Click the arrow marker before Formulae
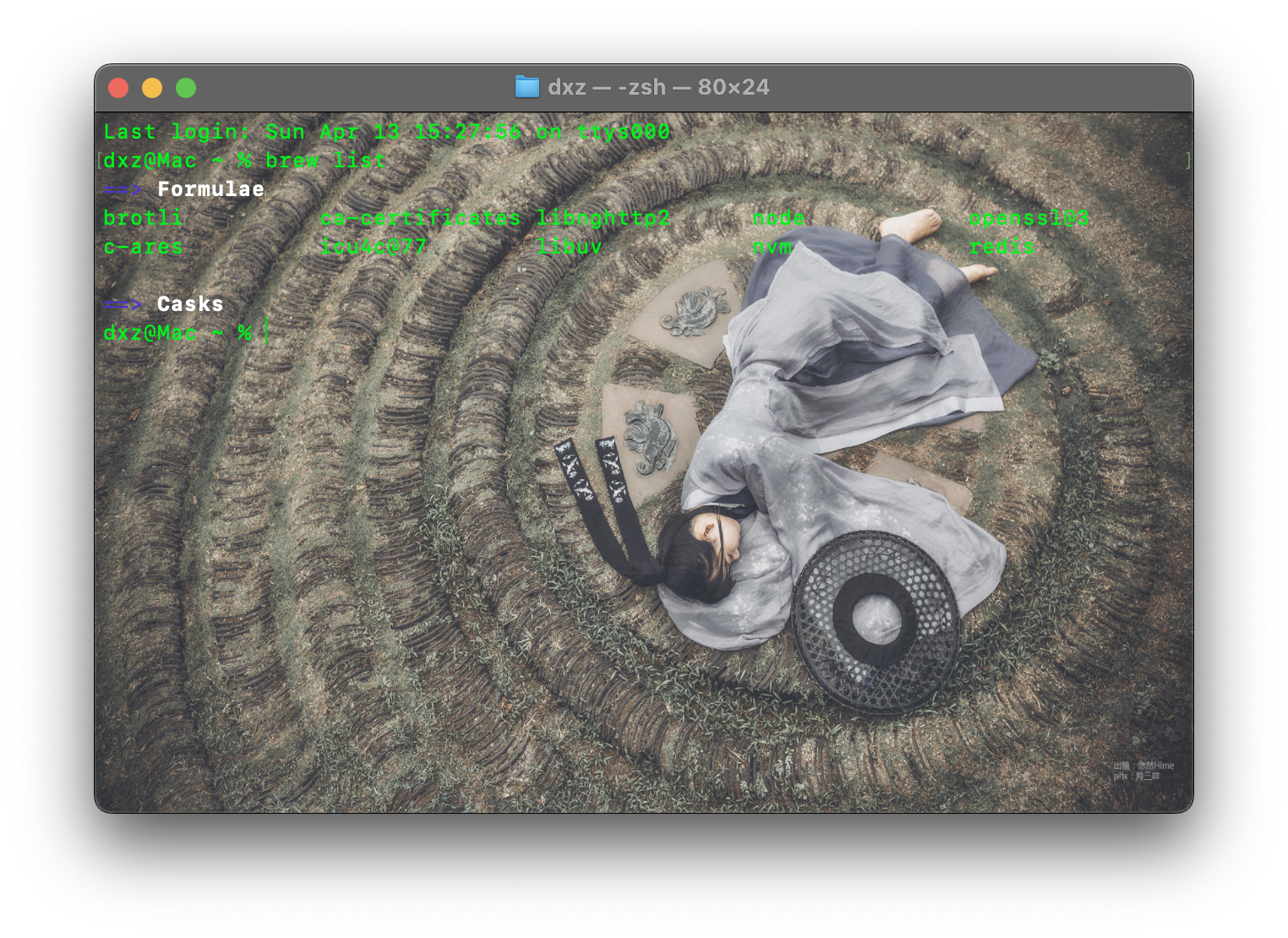Screen dimensions: 1288x938 [x=123, y=189]
